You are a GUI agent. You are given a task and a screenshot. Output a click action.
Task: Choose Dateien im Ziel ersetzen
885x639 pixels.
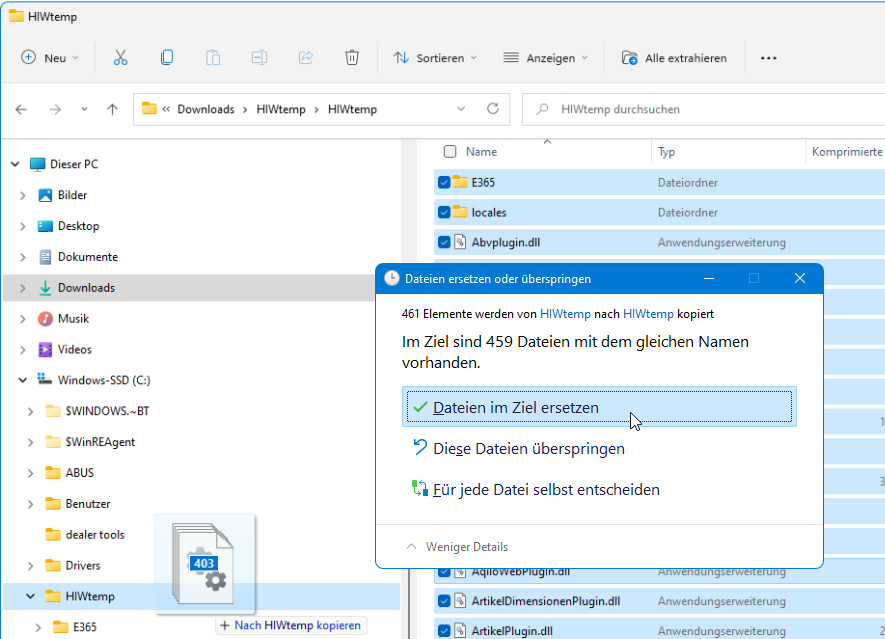599,407
